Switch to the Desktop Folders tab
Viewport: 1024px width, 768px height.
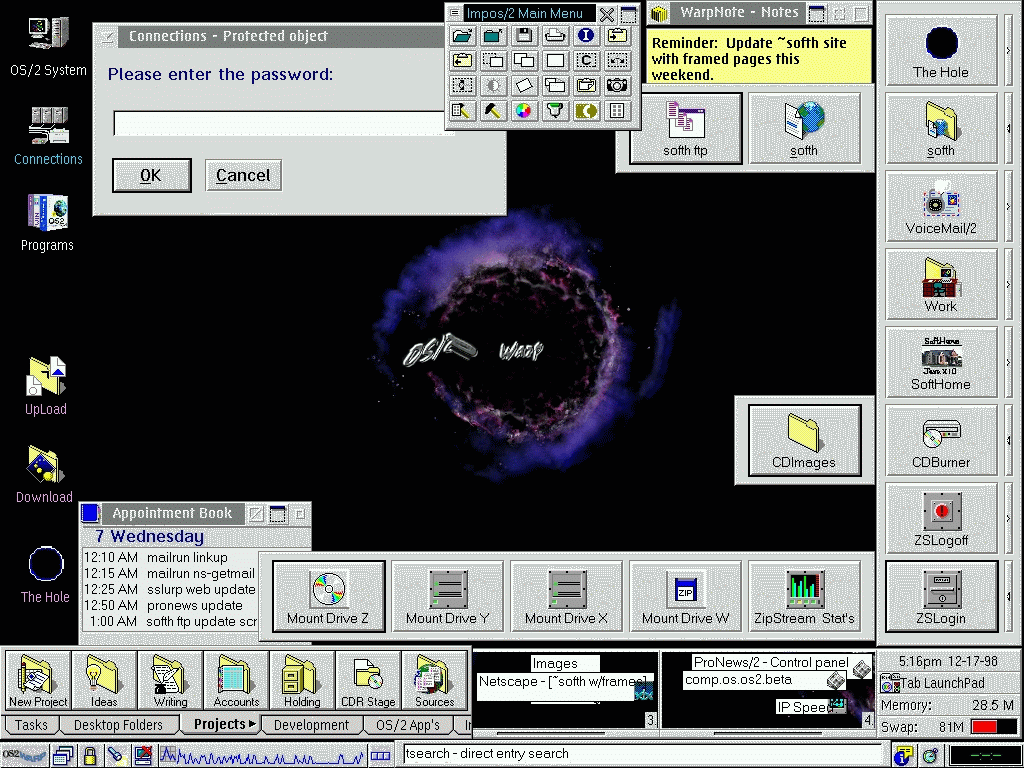(x=118, y=725)
